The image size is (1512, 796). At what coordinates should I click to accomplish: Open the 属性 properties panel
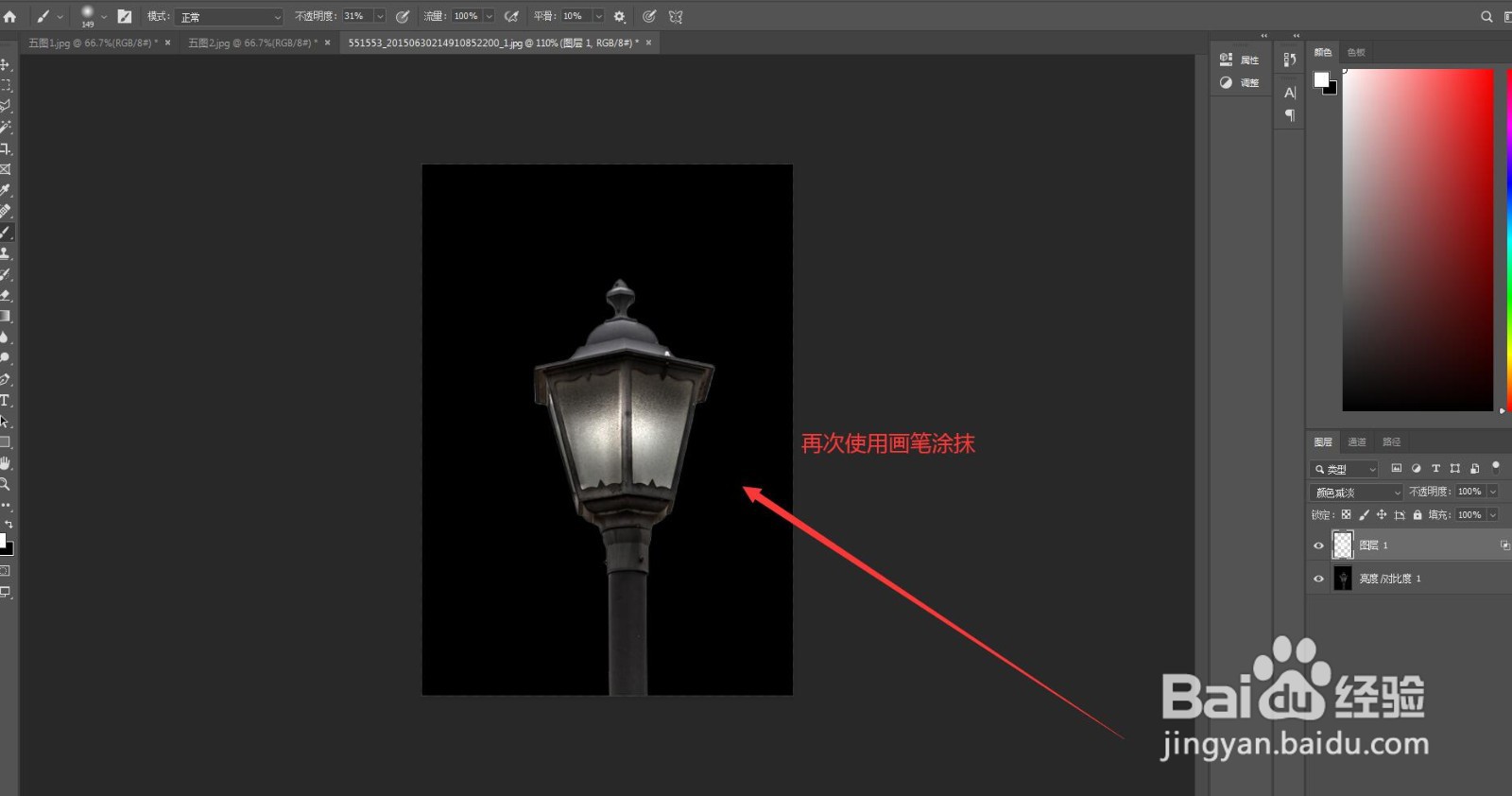tap(1239, 60)
